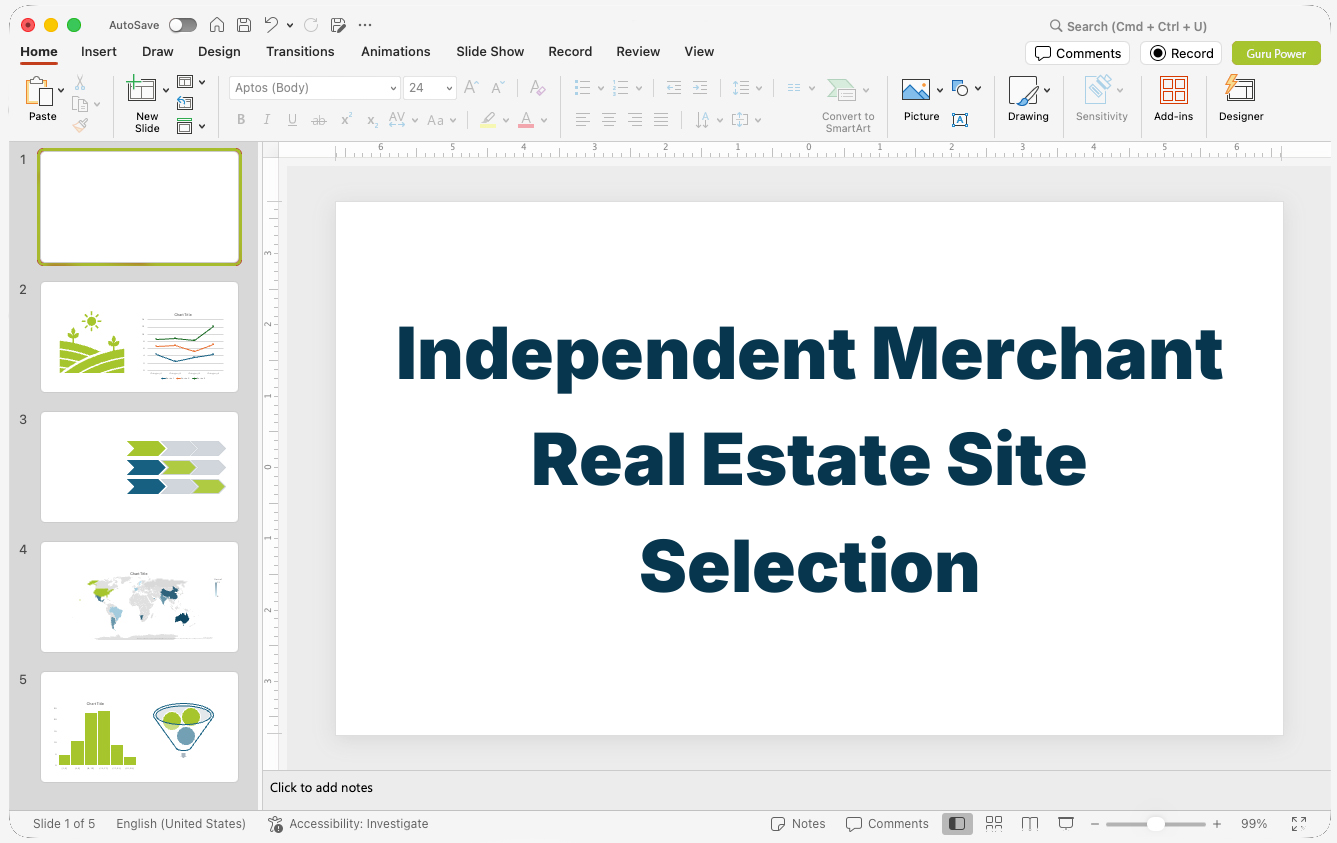Image resolution: width=1337 pixels, height=843 pixels.
Task: Fit slide to current window
Action: 1299,823
